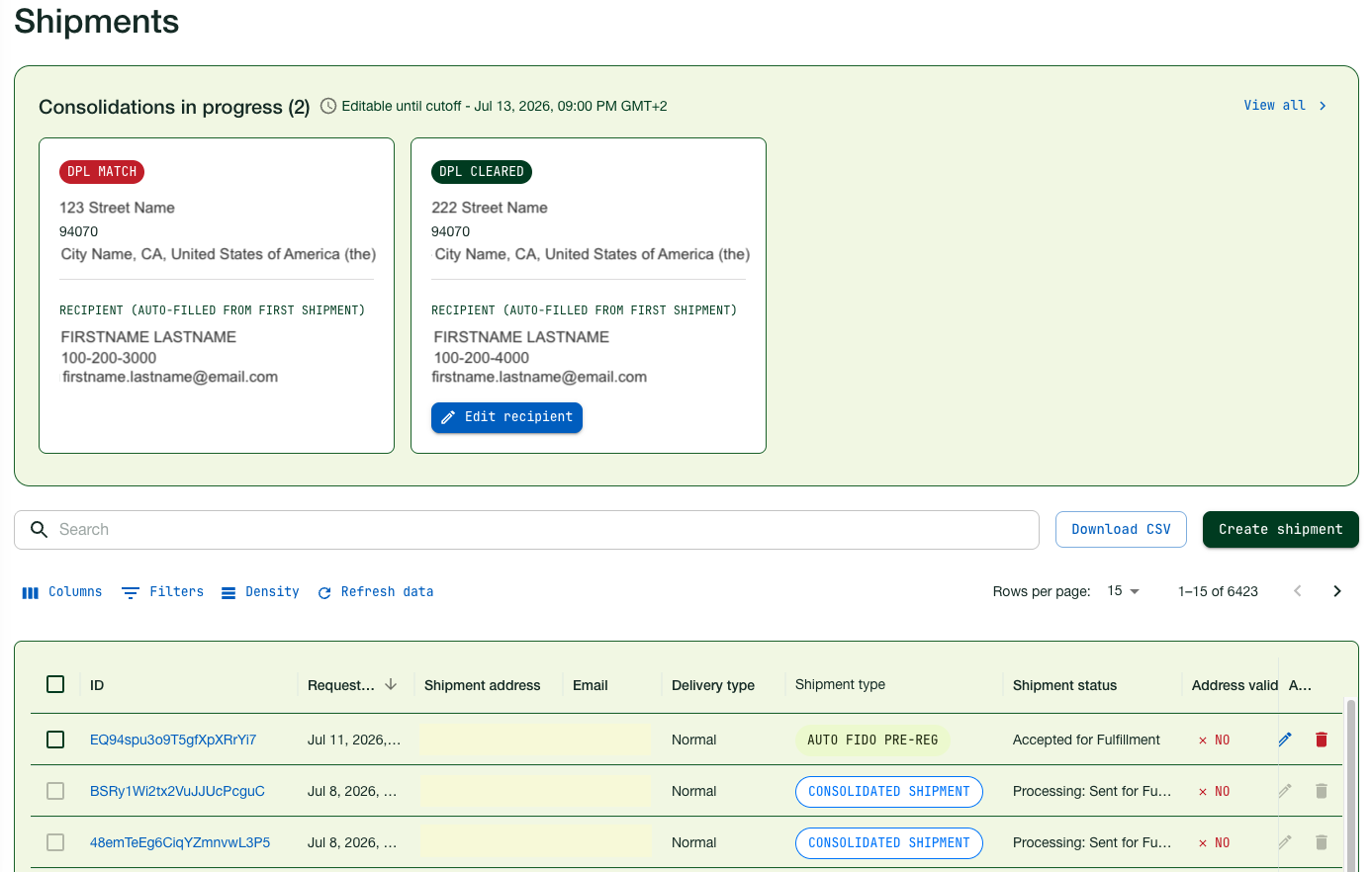
Task: Click CONSOLIDATED SHIPMENT chip in BSRy1Wi2tx2VuJJUcPcguC row
Action: coord(889,791)
